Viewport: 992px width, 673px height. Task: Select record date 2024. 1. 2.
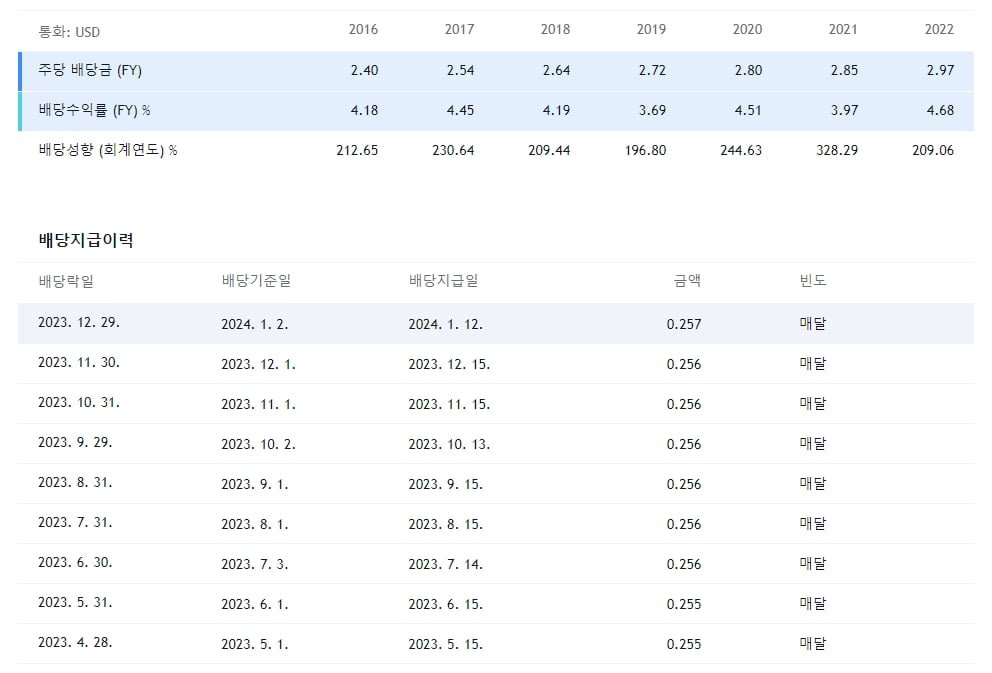[255, 324]
